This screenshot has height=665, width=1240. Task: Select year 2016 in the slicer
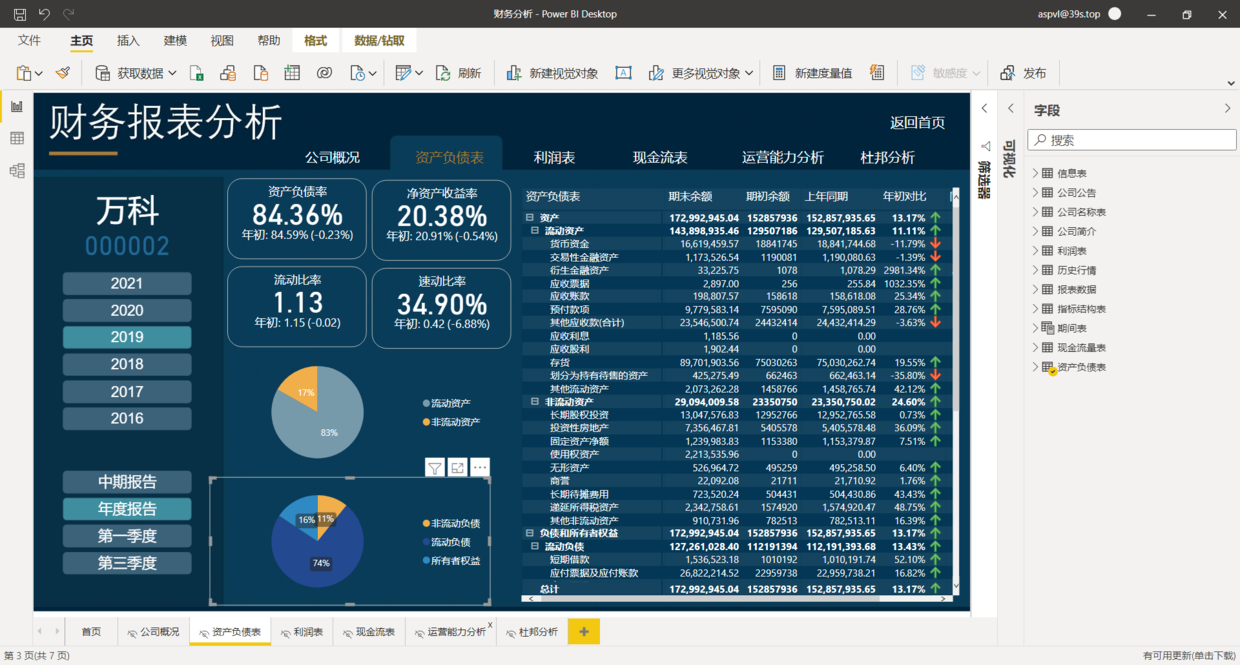(127, 418)
